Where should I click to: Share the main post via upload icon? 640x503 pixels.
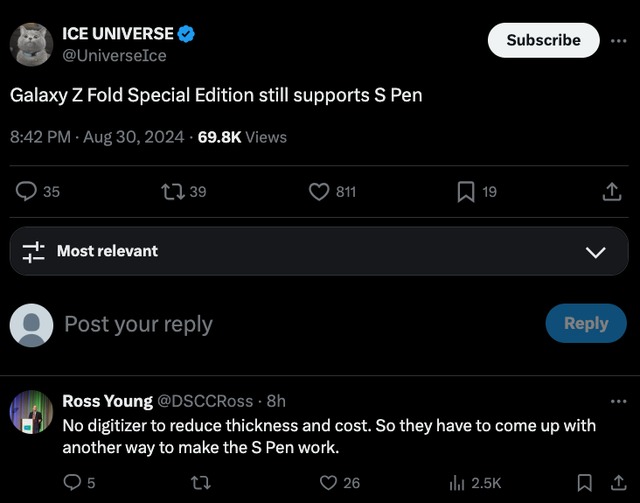pos(612,191)
